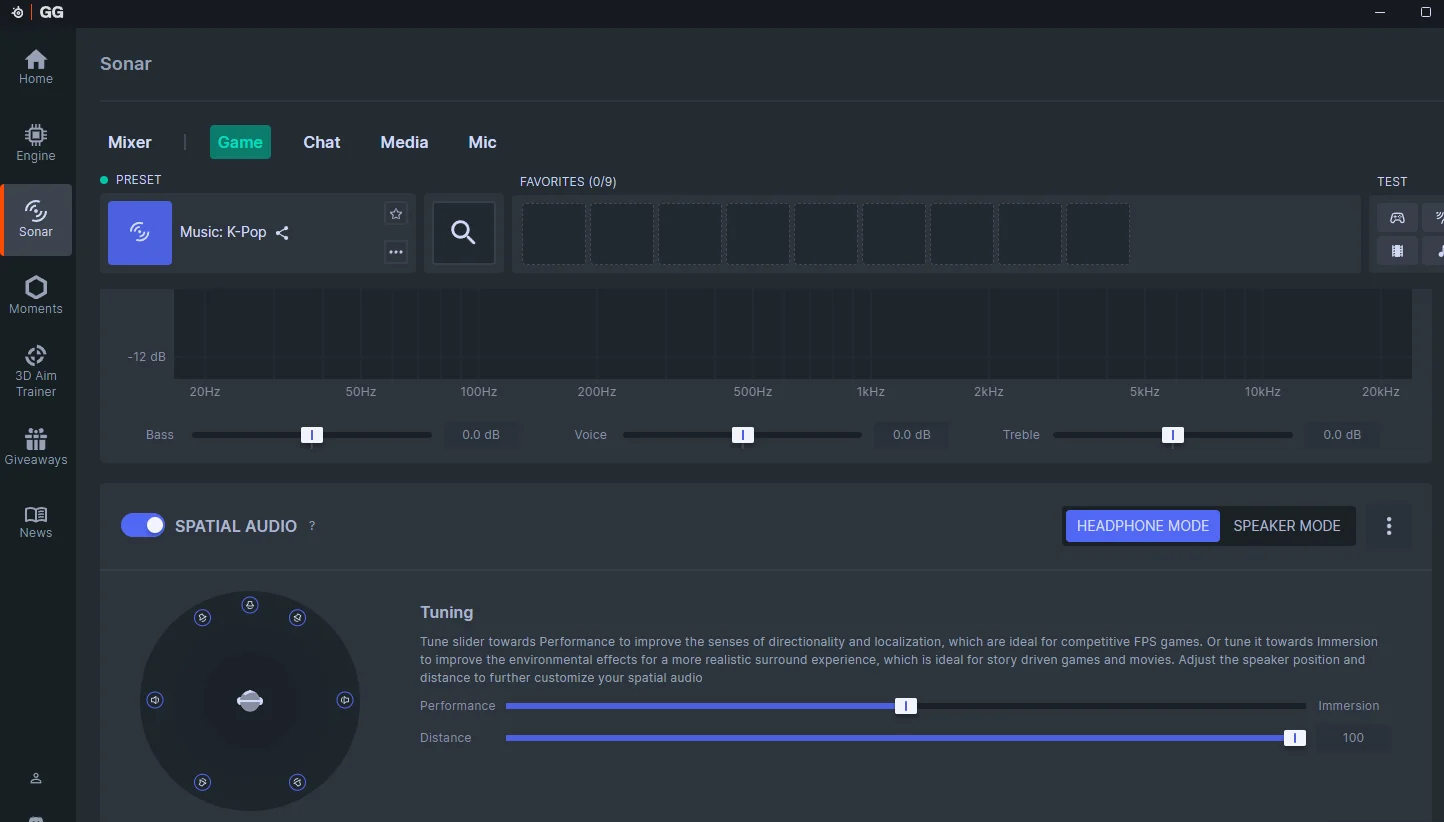Viewport: 1444px width, 822px height.
Task: Open the Media tab
Action: [404, 142]
